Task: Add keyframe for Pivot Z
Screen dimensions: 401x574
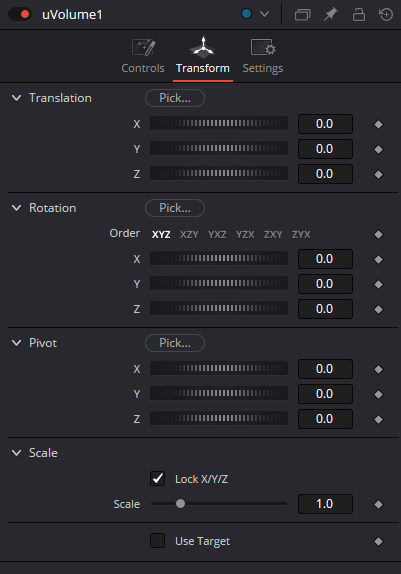Action: [378, 419]
